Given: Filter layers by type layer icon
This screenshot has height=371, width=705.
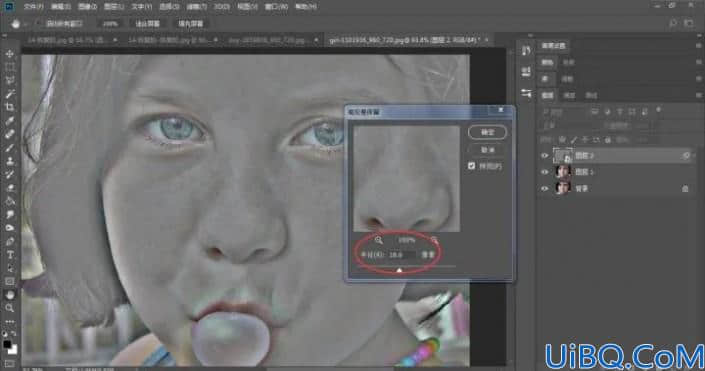Looking at the screenshot, I should click(x=620, y=112).
